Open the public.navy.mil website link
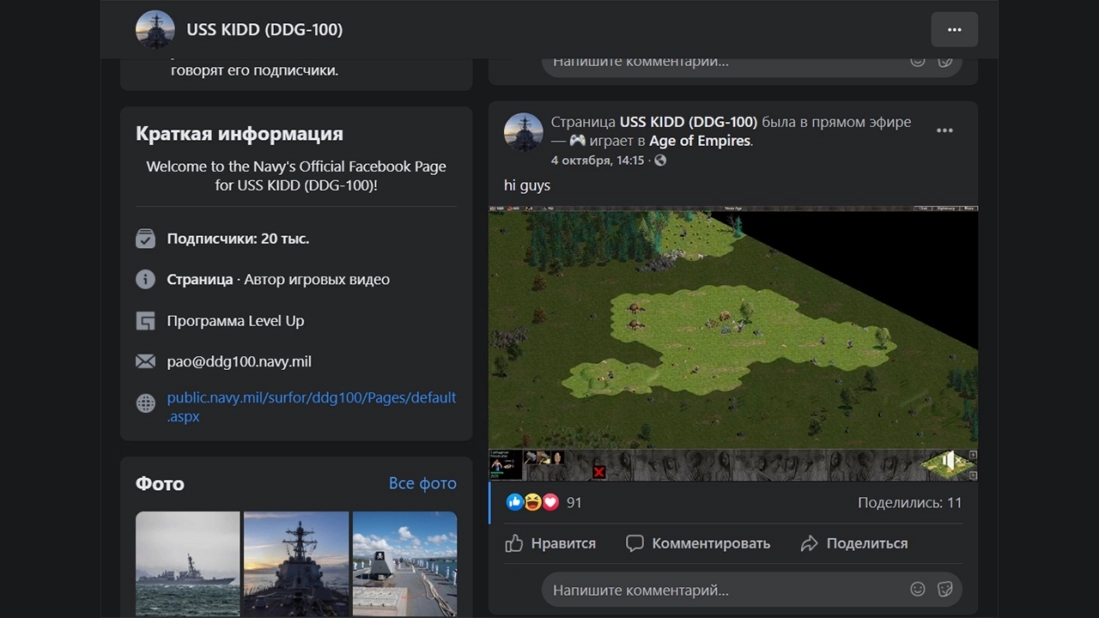The image size is (1099, 618). pyautogui.click(x=310, y=406)
